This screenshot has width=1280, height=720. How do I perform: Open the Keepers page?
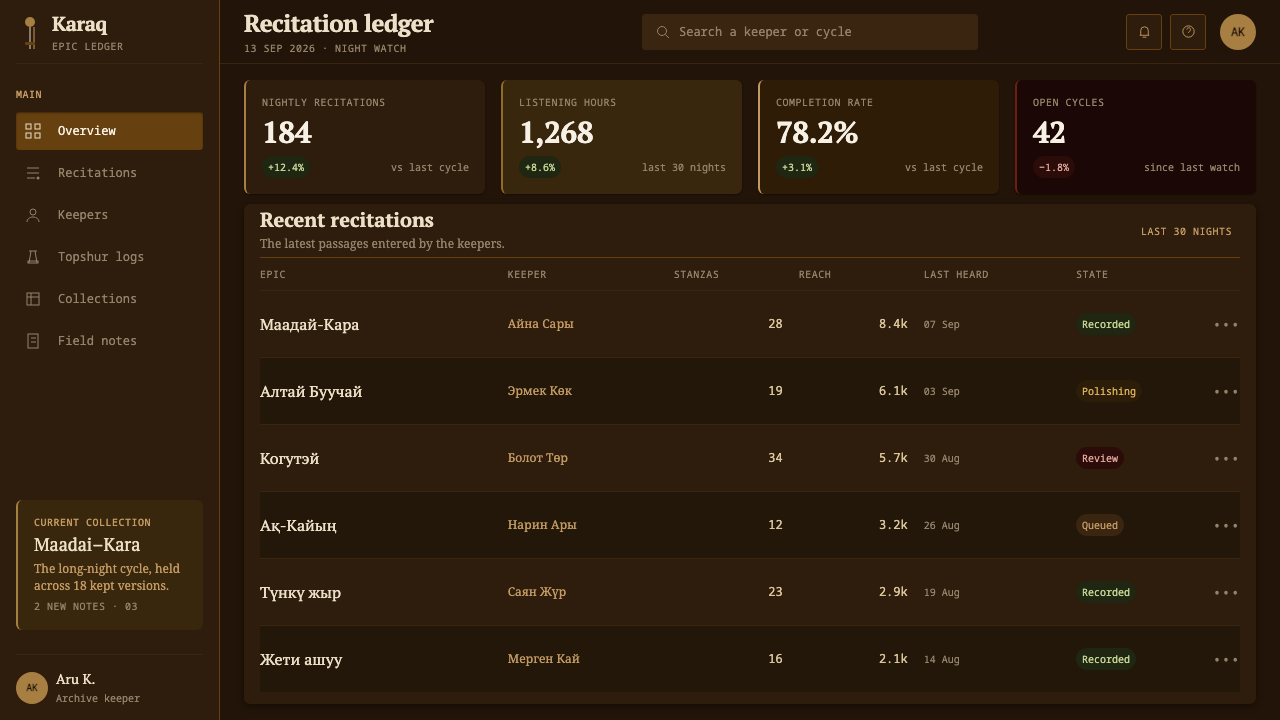(x=109, y=215)
